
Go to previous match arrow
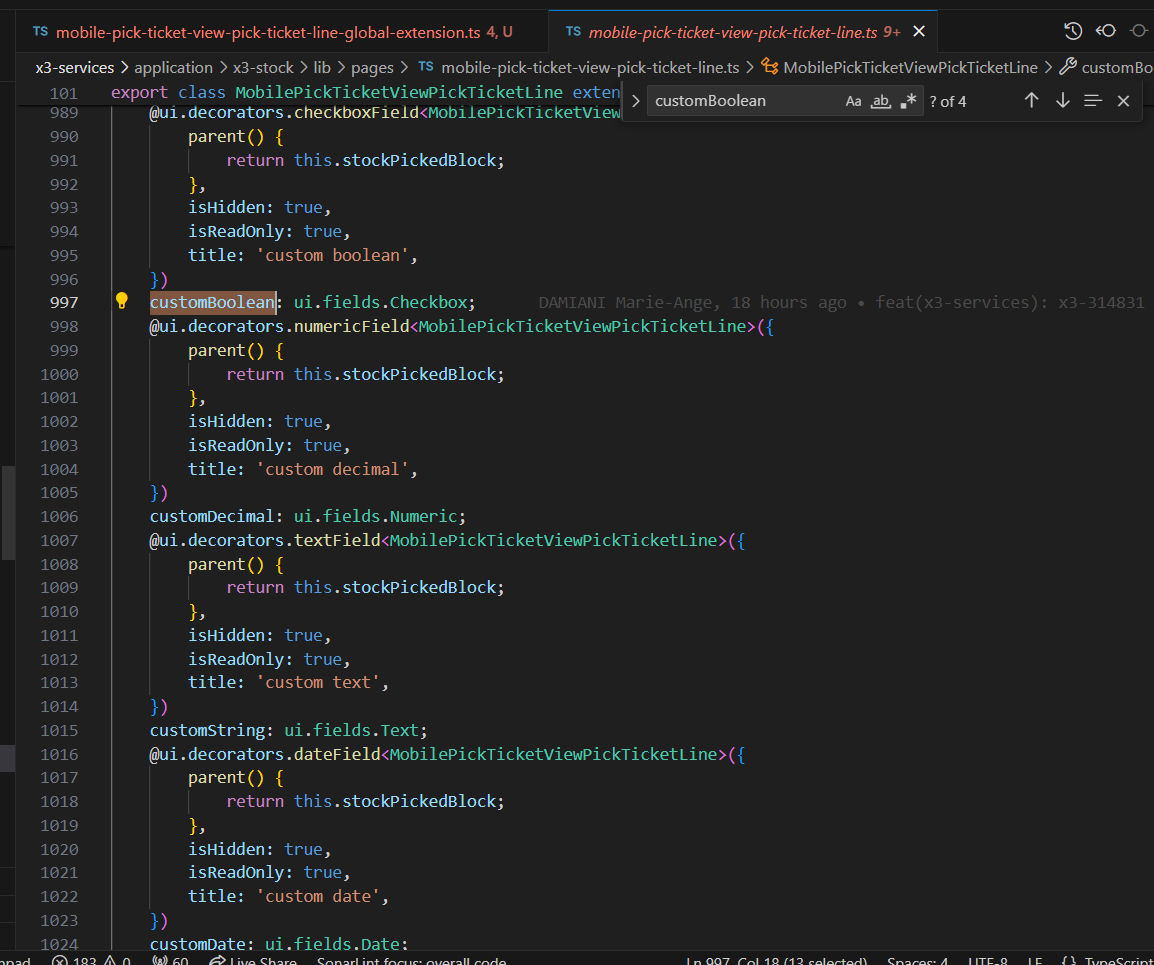[1031, 101]
